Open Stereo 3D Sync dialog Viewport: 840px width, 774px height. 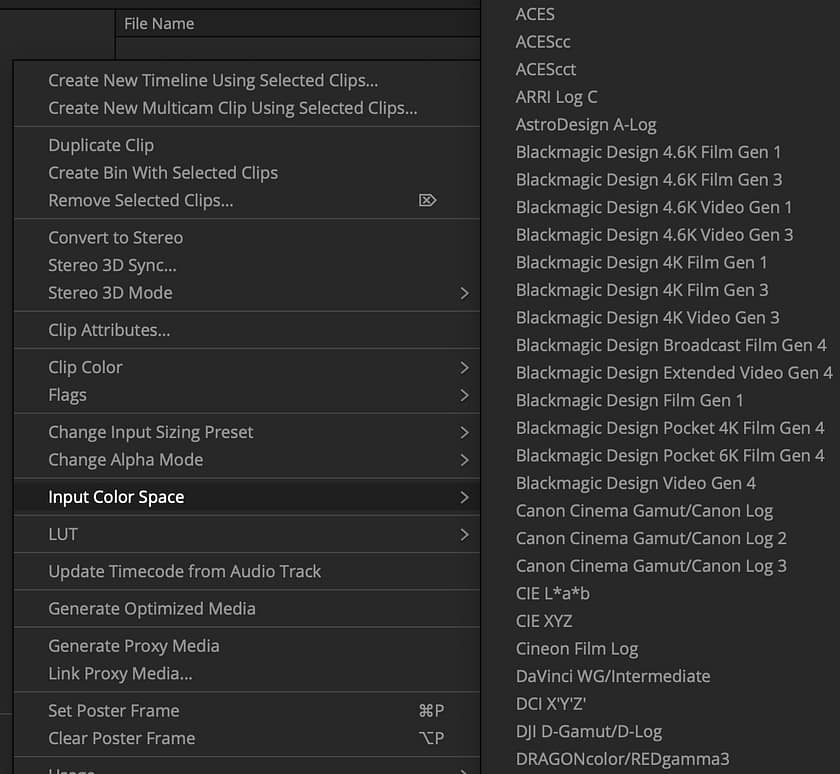pos(112,265)
